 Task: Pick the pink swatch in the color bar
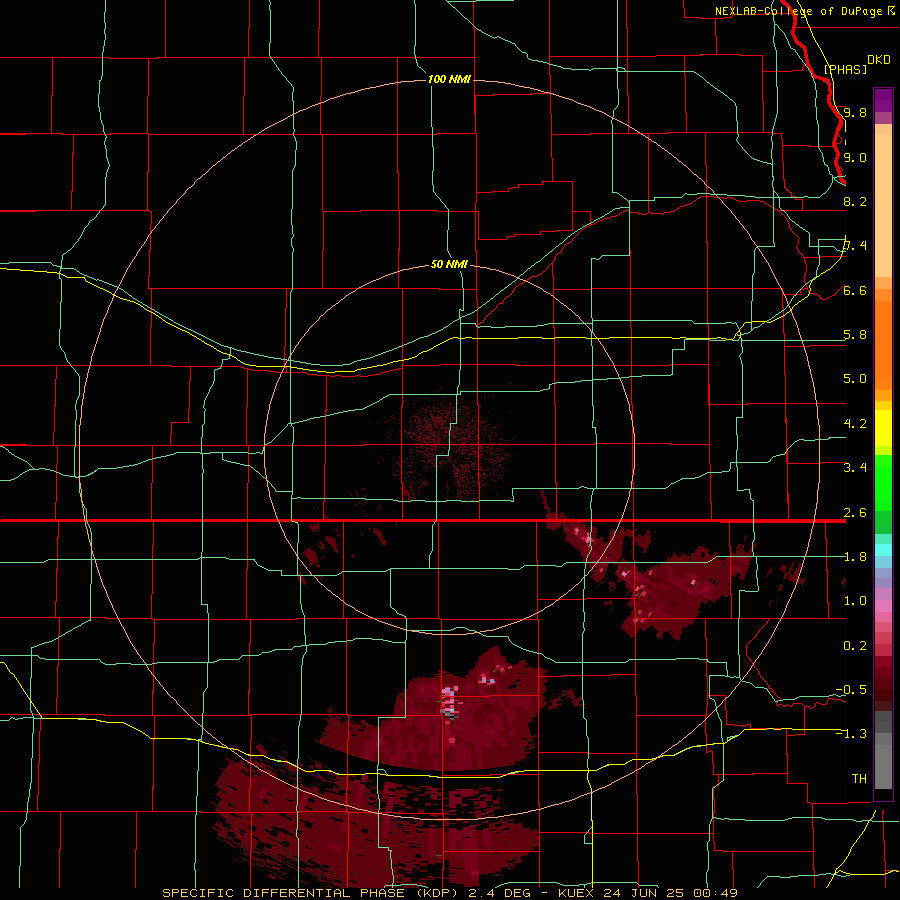[x=883, y=606]
